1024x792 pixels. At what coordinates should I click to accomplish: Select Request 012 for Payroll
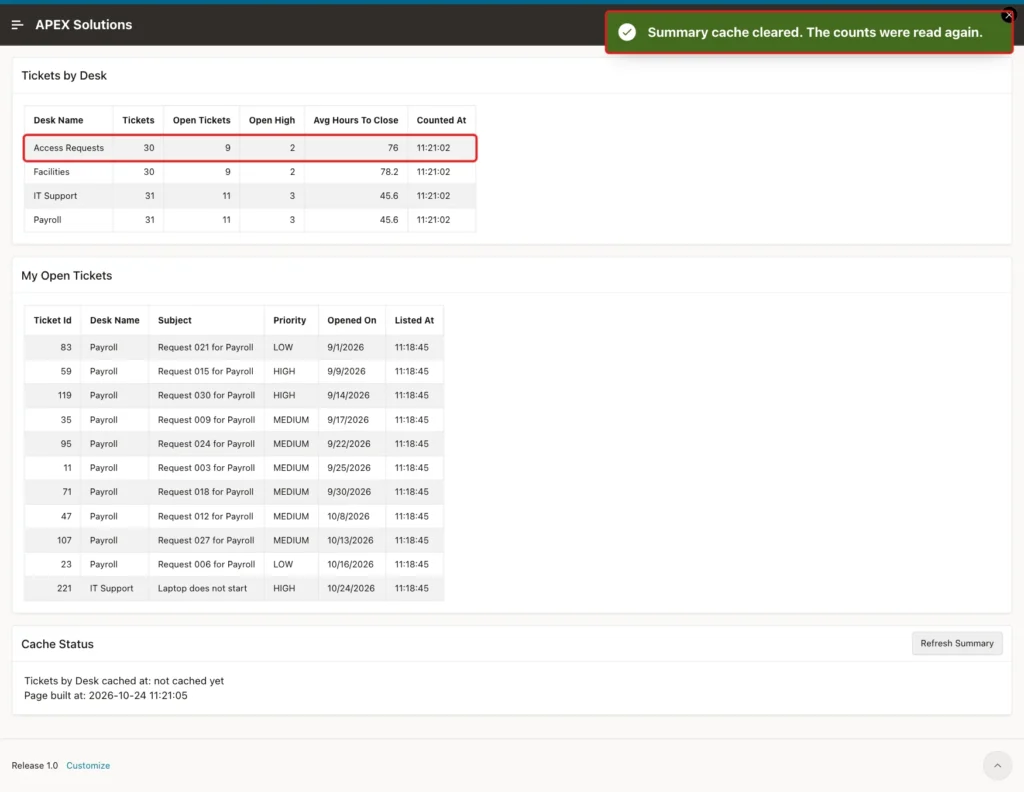[x=206, y=516]
